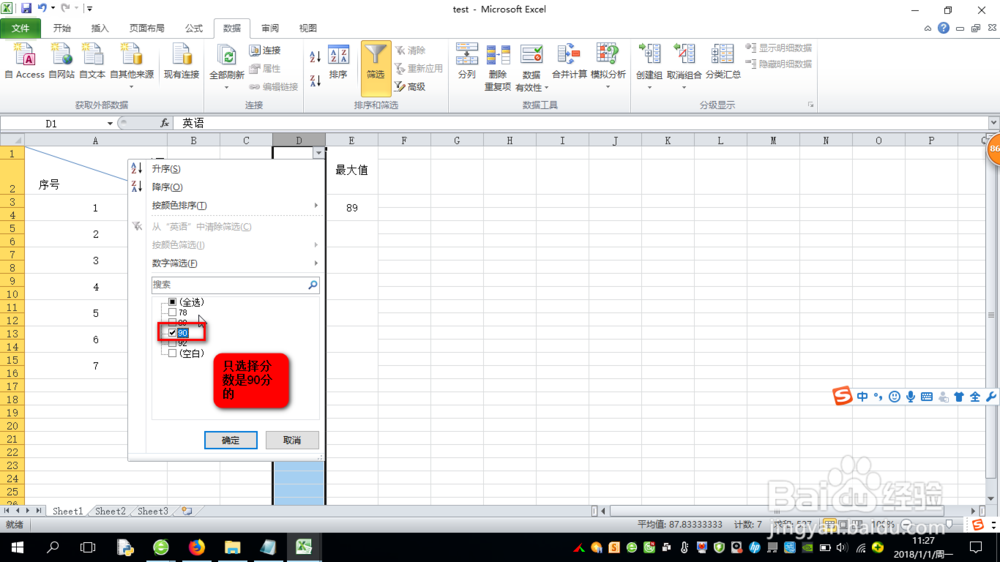The height and width of the screenshot is (562, 1000).
Task: Click 取消组合 ungroup icon
Action: tap(684, 61)
